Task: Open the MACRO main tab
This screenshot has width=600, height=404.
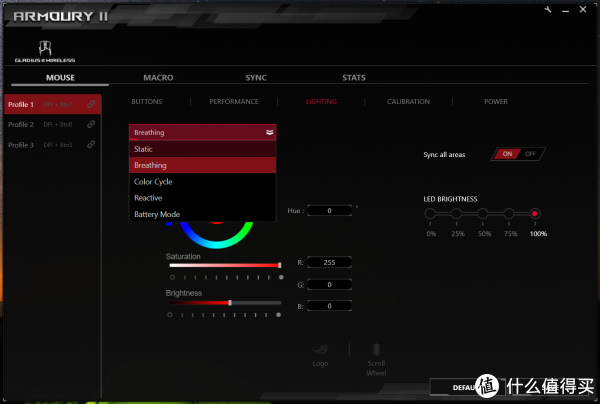Action: (158, 78)
